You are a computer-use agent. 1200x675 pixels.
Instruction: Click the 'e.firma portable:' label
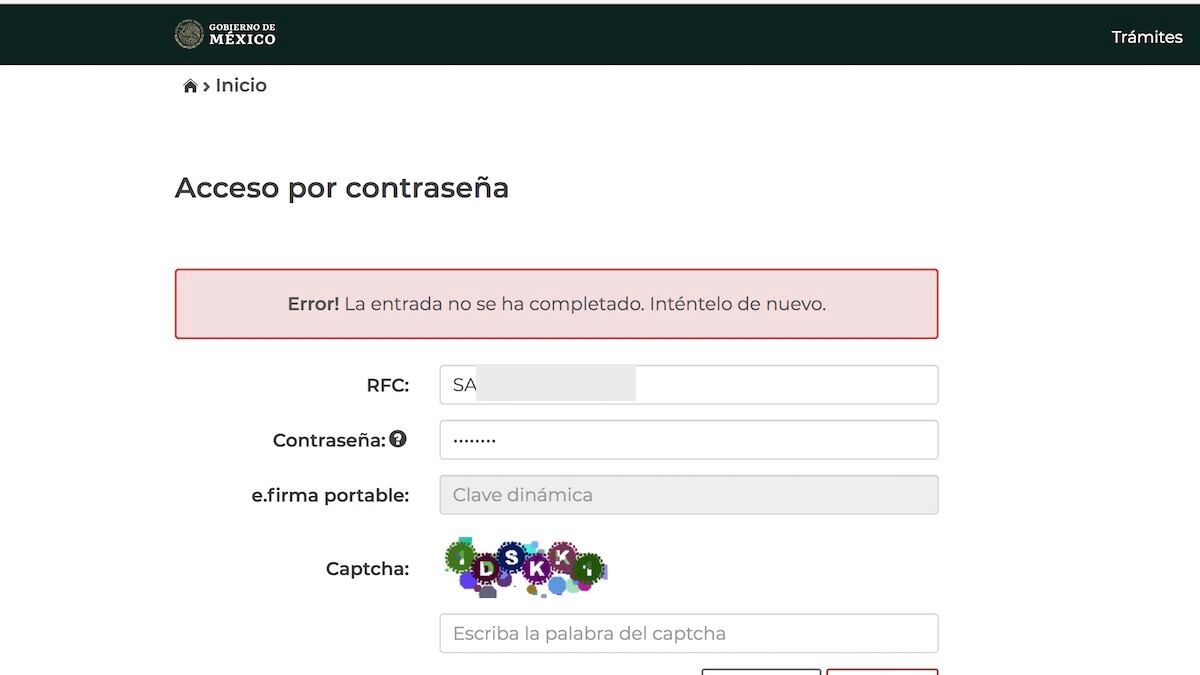(x=330, y=496)
